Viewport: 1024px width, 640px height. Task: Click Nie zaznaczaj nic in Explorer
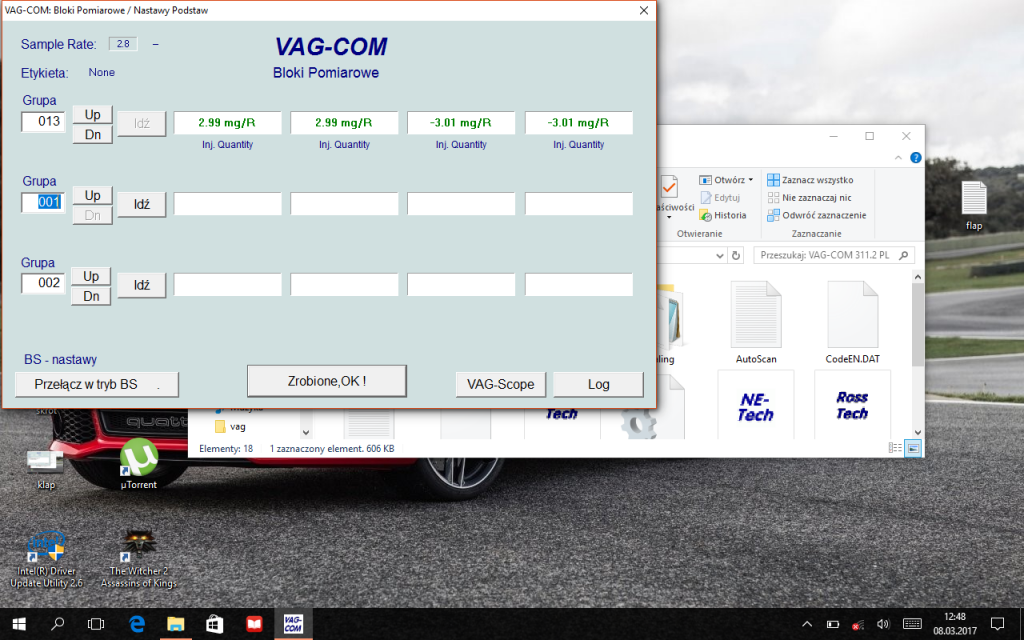coord(810,198)
